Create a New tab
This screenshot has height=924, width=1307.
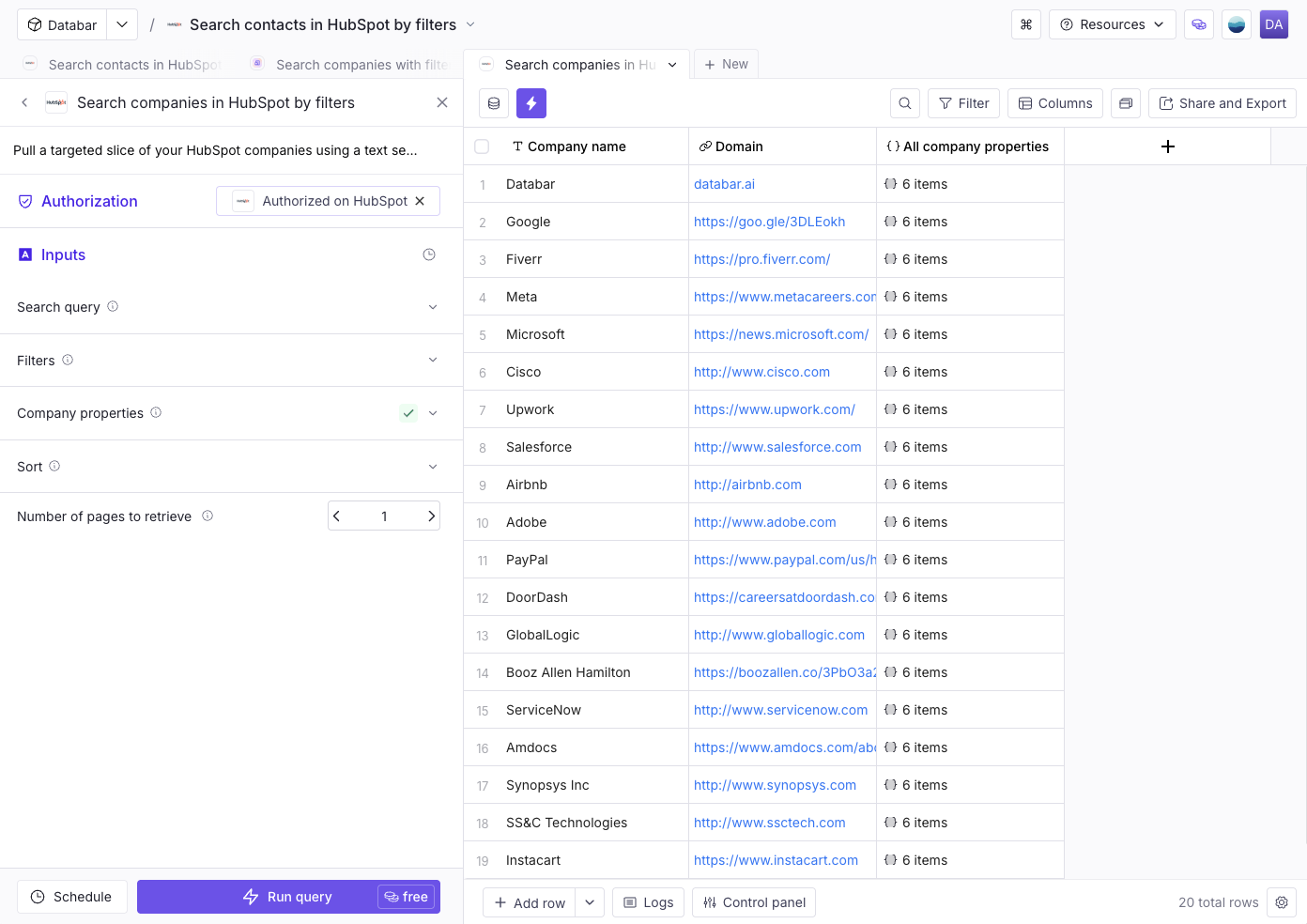click(726, 64)
